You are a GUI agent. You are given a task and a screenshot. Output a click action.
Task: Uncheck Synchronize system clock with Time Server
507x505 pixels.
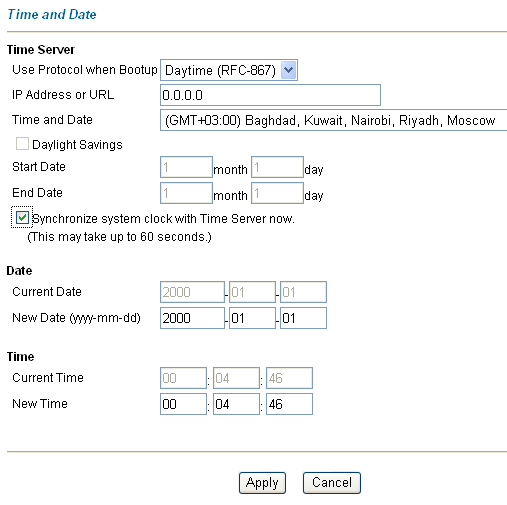22,218
